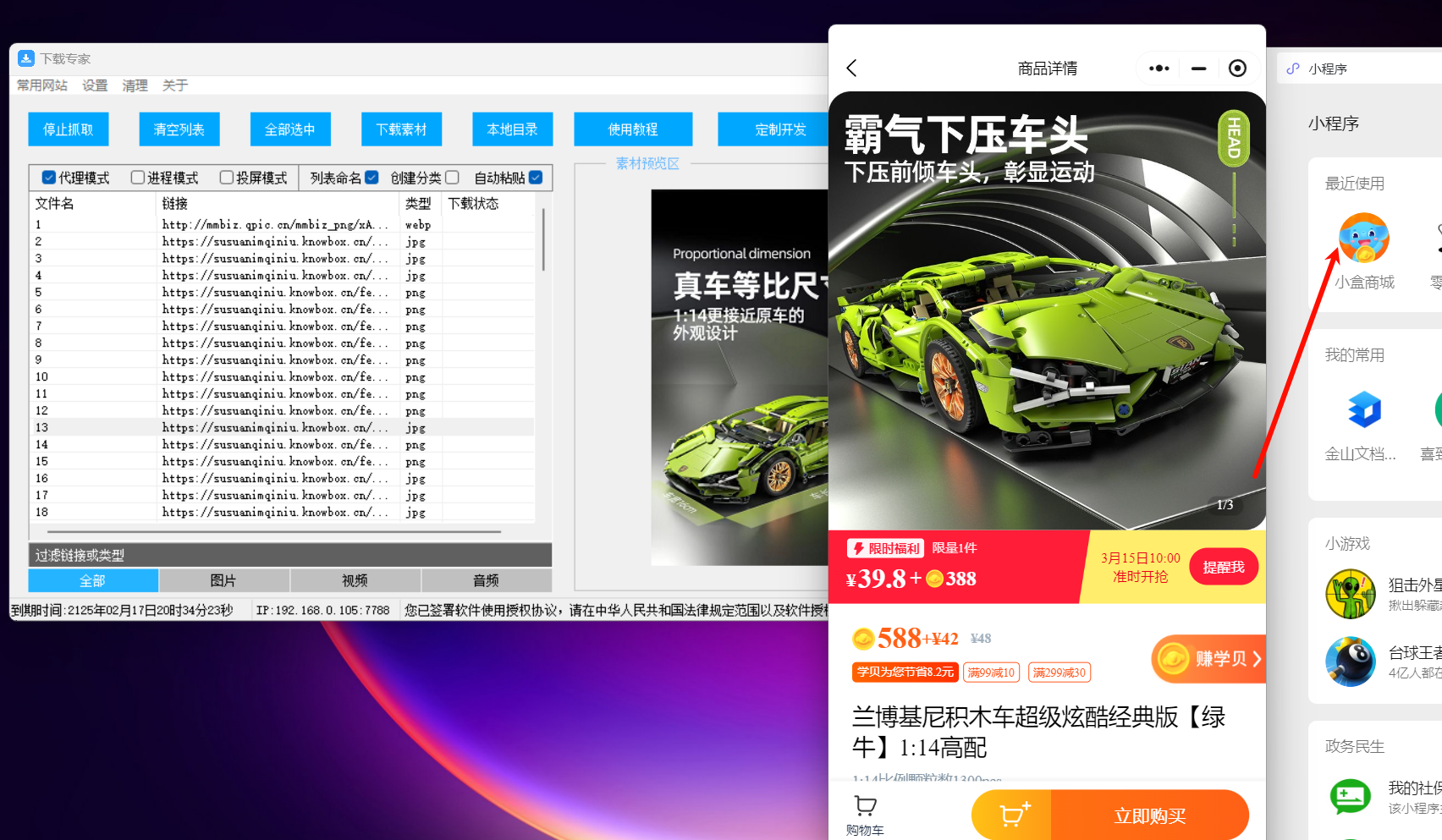
Task: Launch the 台球王者 8-ball game icon
Action: click(x=1351, y=662)
